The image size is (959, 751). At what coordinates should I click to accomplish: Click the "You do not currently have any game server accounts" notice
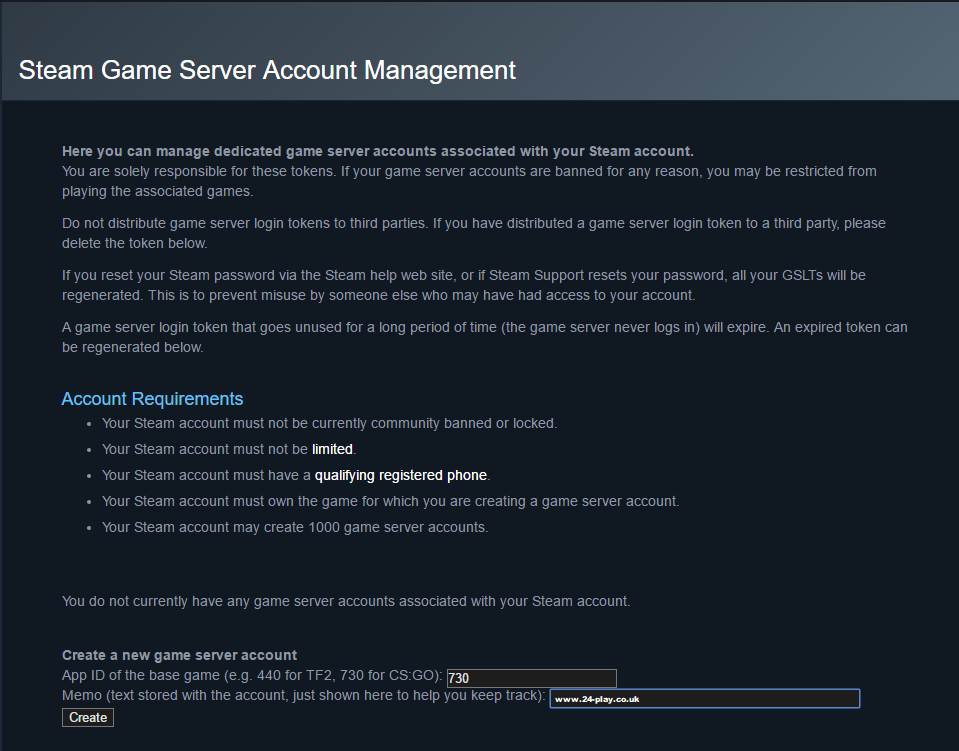click(x=346, y=601)
